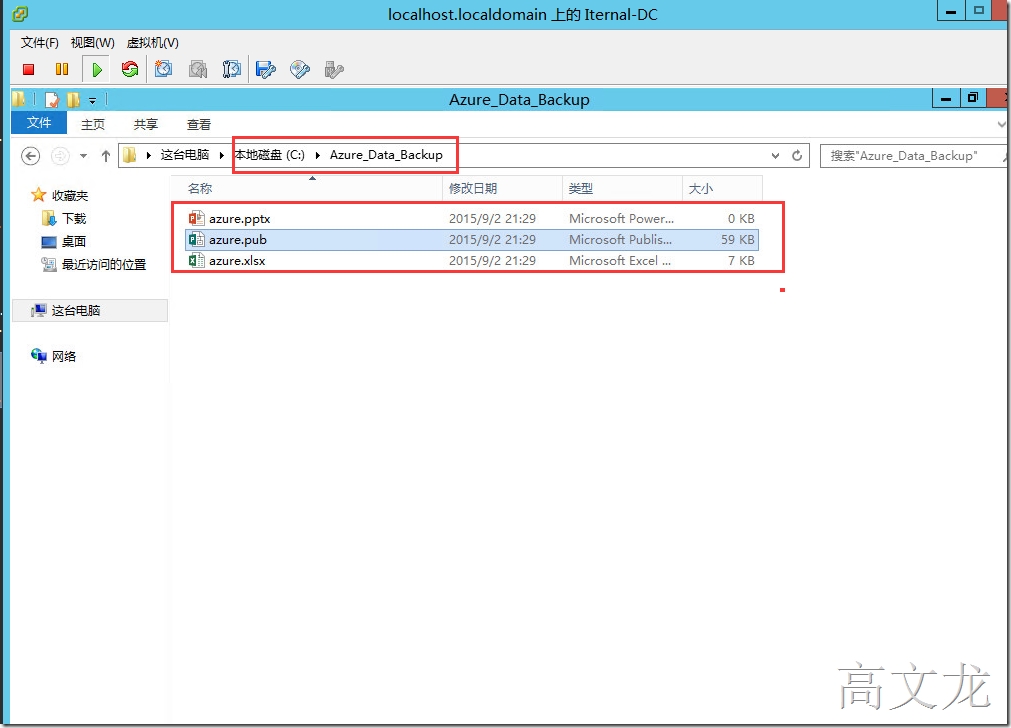Sort files by the 大小 column header
Image resolution: width=1011 pixels, height=728 pixels.
[x=722, y=188]
